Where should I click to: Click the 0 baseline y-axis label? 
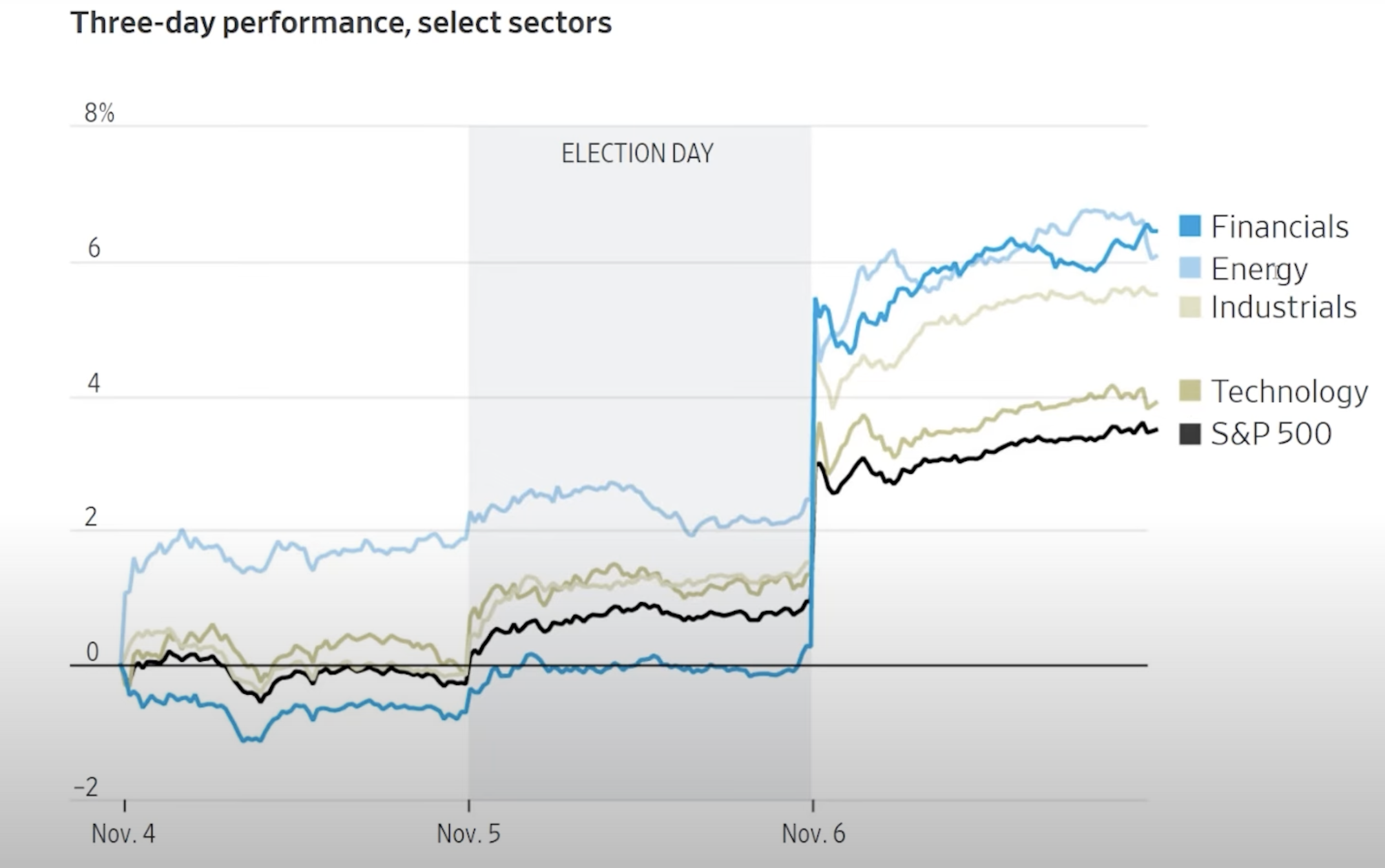[x=92, y=652]
